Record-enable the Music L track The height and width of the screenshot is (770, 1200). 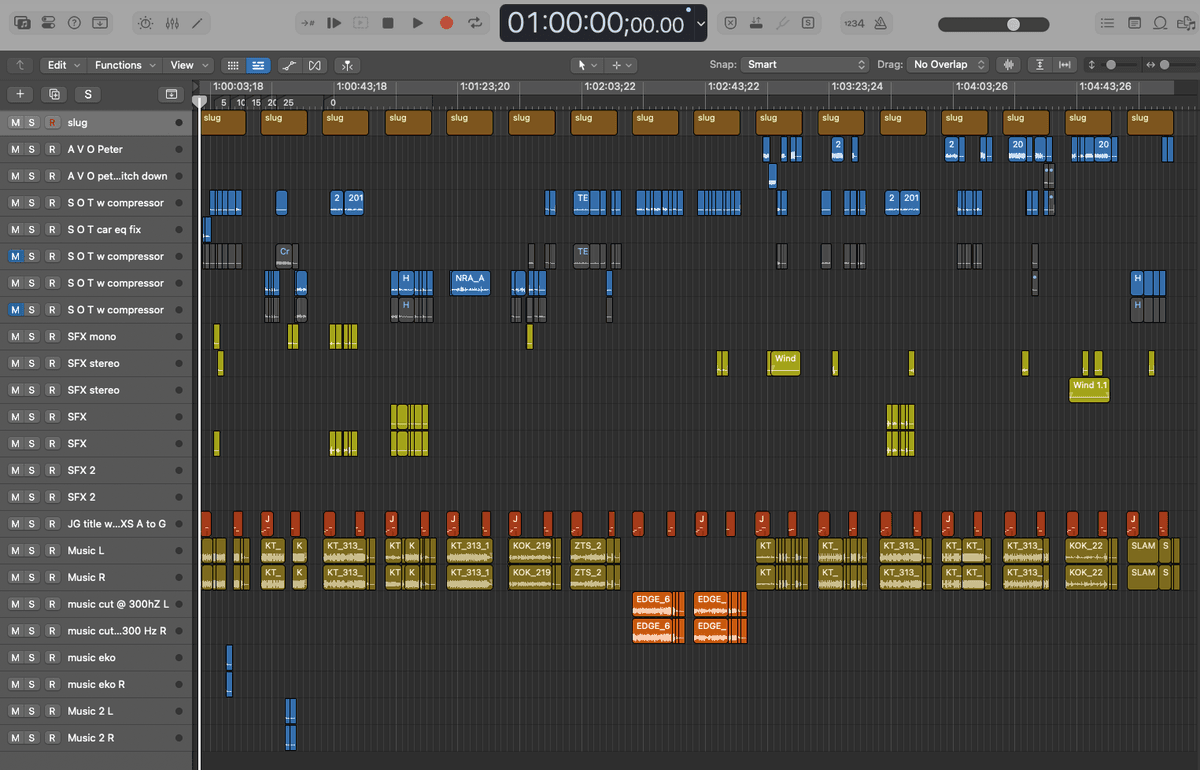tap(52, 550)
